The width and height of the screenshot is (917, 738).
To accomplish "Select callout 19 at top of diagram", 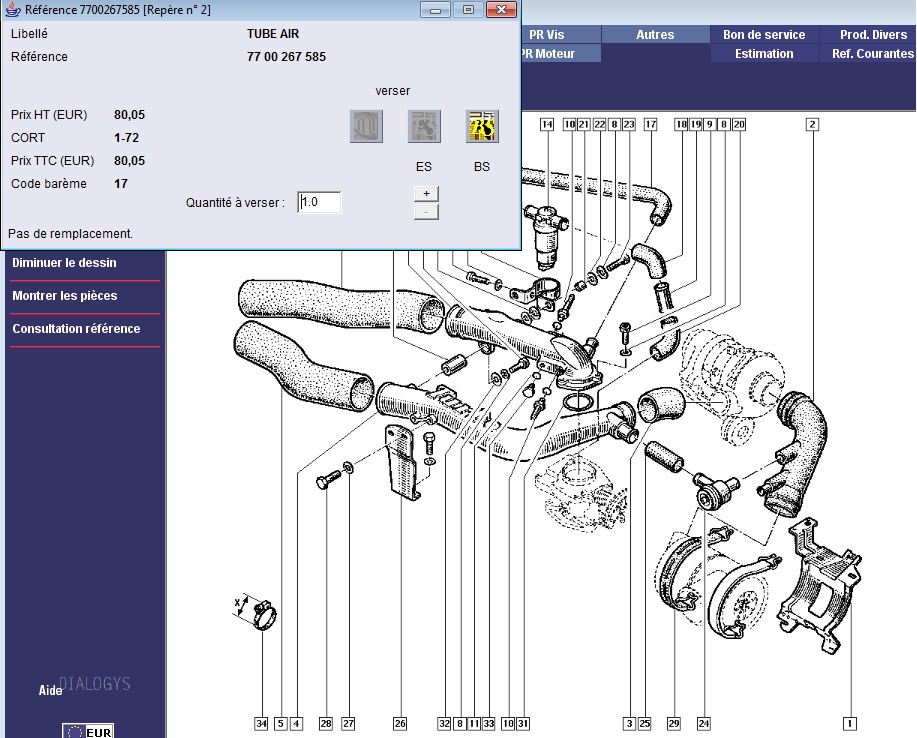I will 695,124.
